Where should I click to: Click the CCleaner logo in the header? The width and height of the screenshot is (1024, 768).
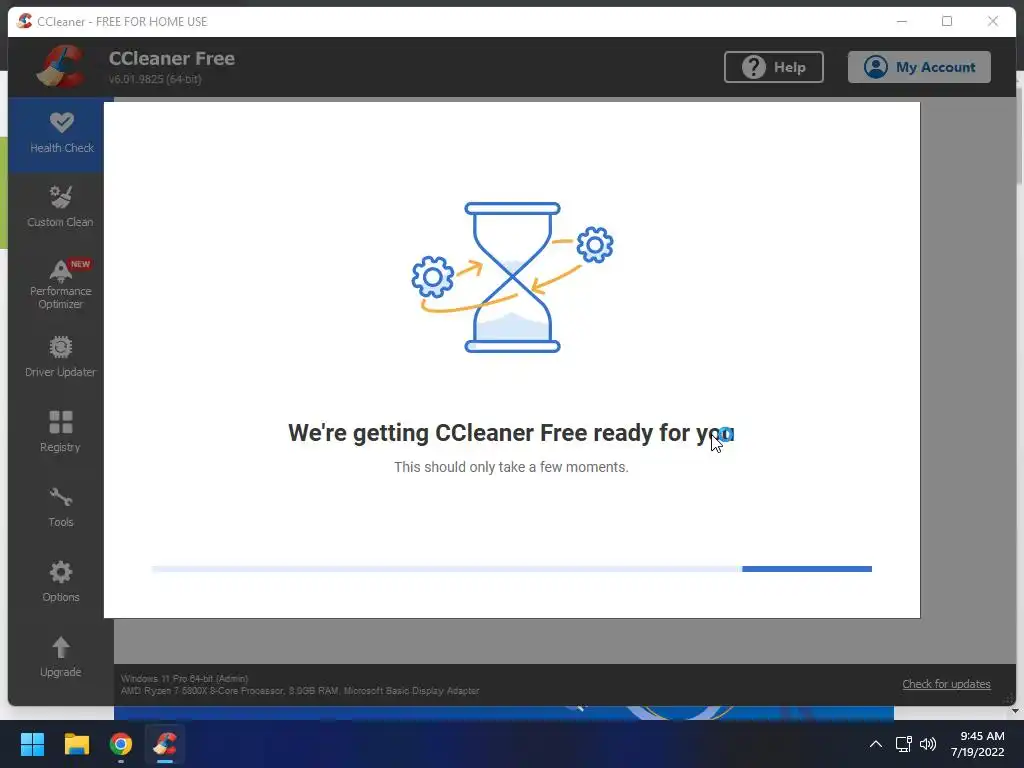(x=61, y=66)
